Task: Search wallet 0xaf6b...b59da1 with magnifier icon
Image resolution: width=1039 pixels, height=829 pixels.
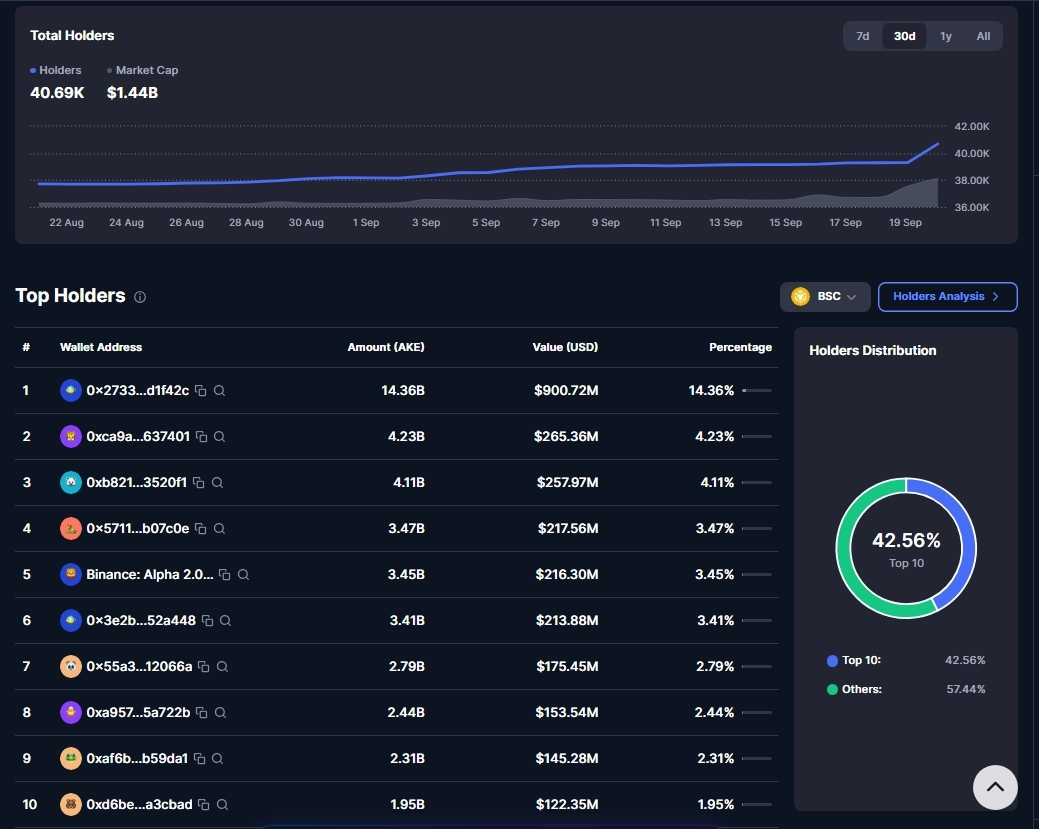Action: [x=217, y=758]
